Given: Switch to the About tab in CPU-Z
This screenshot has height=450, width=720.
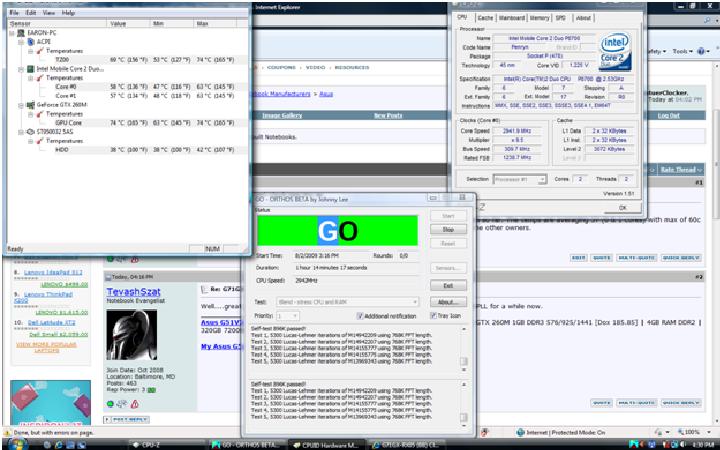Looking at the screenshot, I should click(x=583, y=18).
